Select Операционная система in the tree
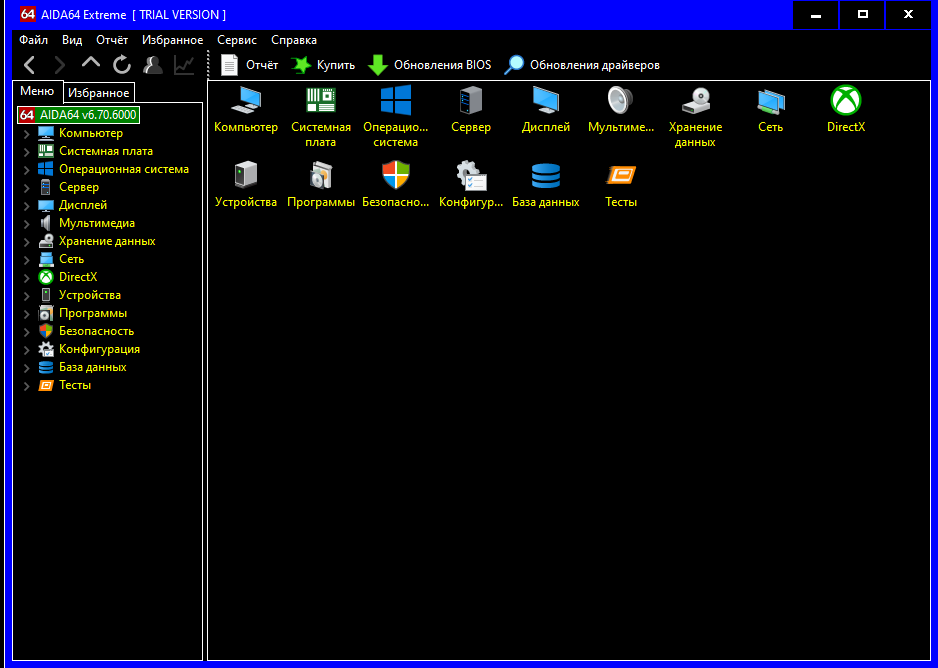This screenshot has width=938, height=668. 123,169
